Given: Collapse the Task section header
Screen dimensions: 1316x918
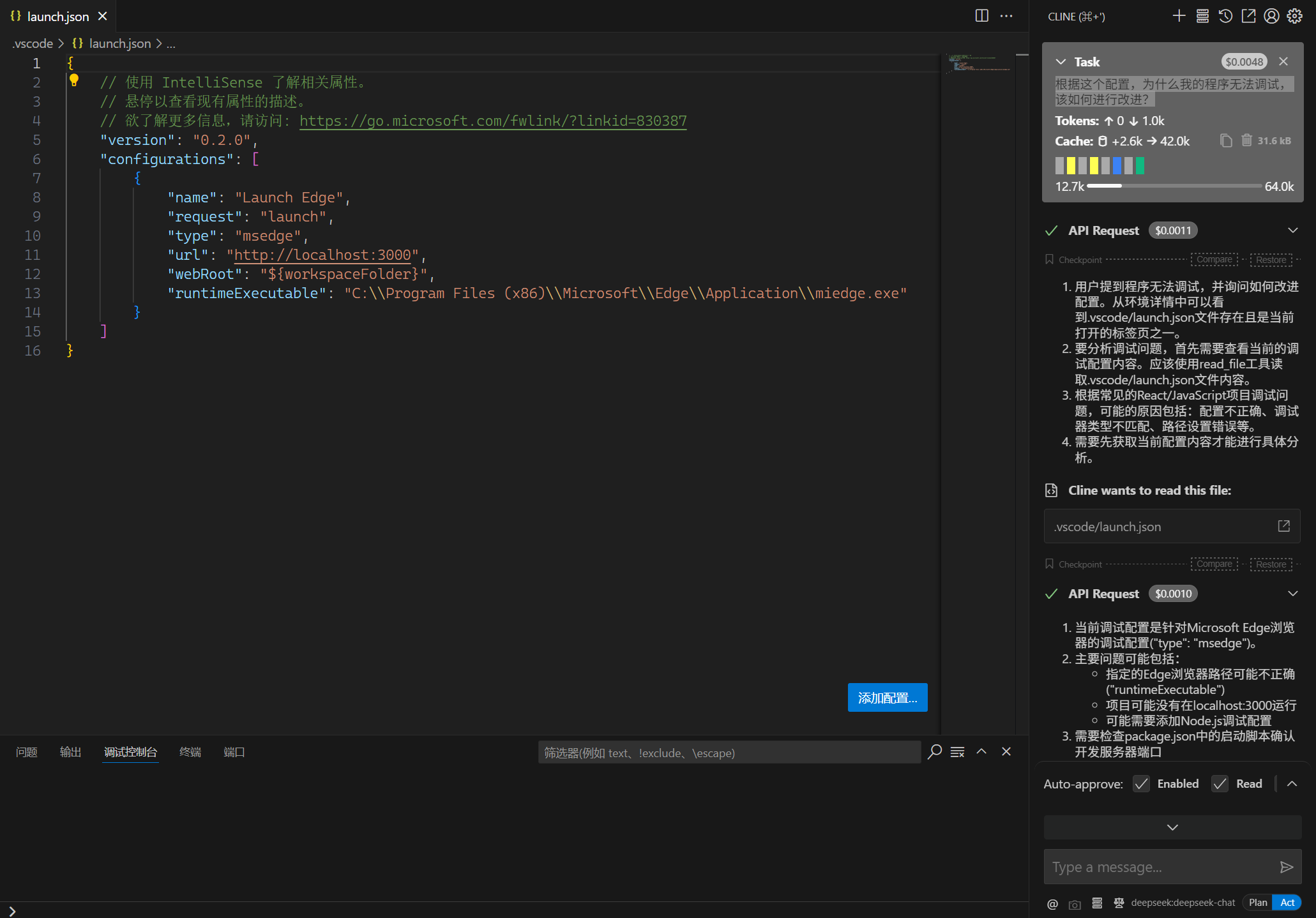Looking at the screenshot, I should coord(1061,61).
